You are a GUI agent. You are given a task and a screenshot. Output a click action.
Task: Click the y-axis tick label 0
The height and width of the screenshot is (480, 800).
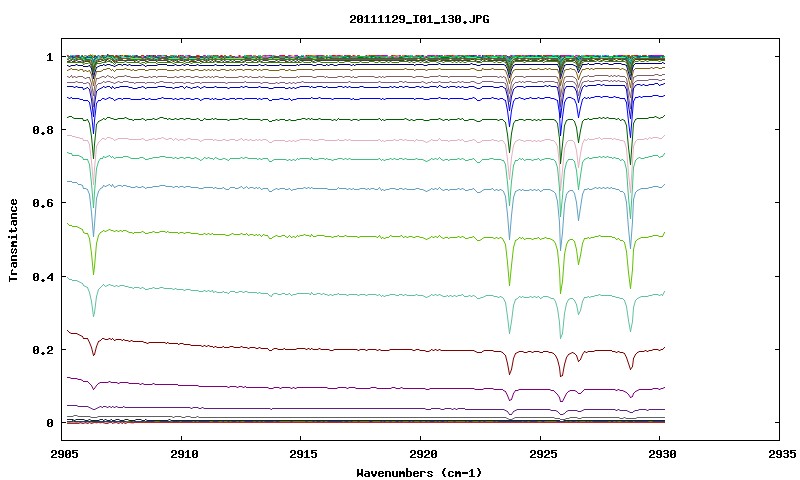click(x=49, y=423)
